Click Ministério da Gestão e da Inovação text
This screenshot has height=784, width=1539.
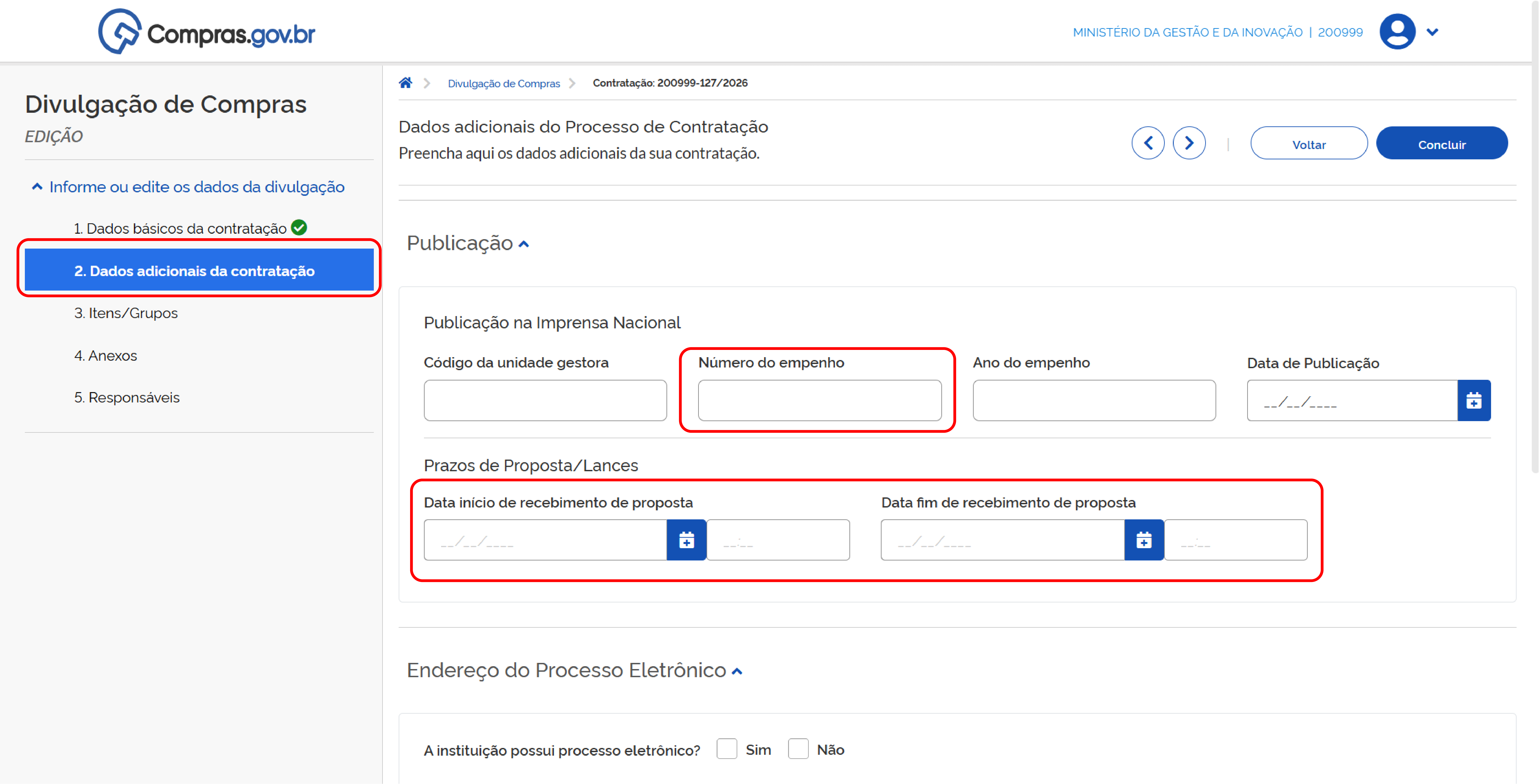click(x=1187, y=32)
